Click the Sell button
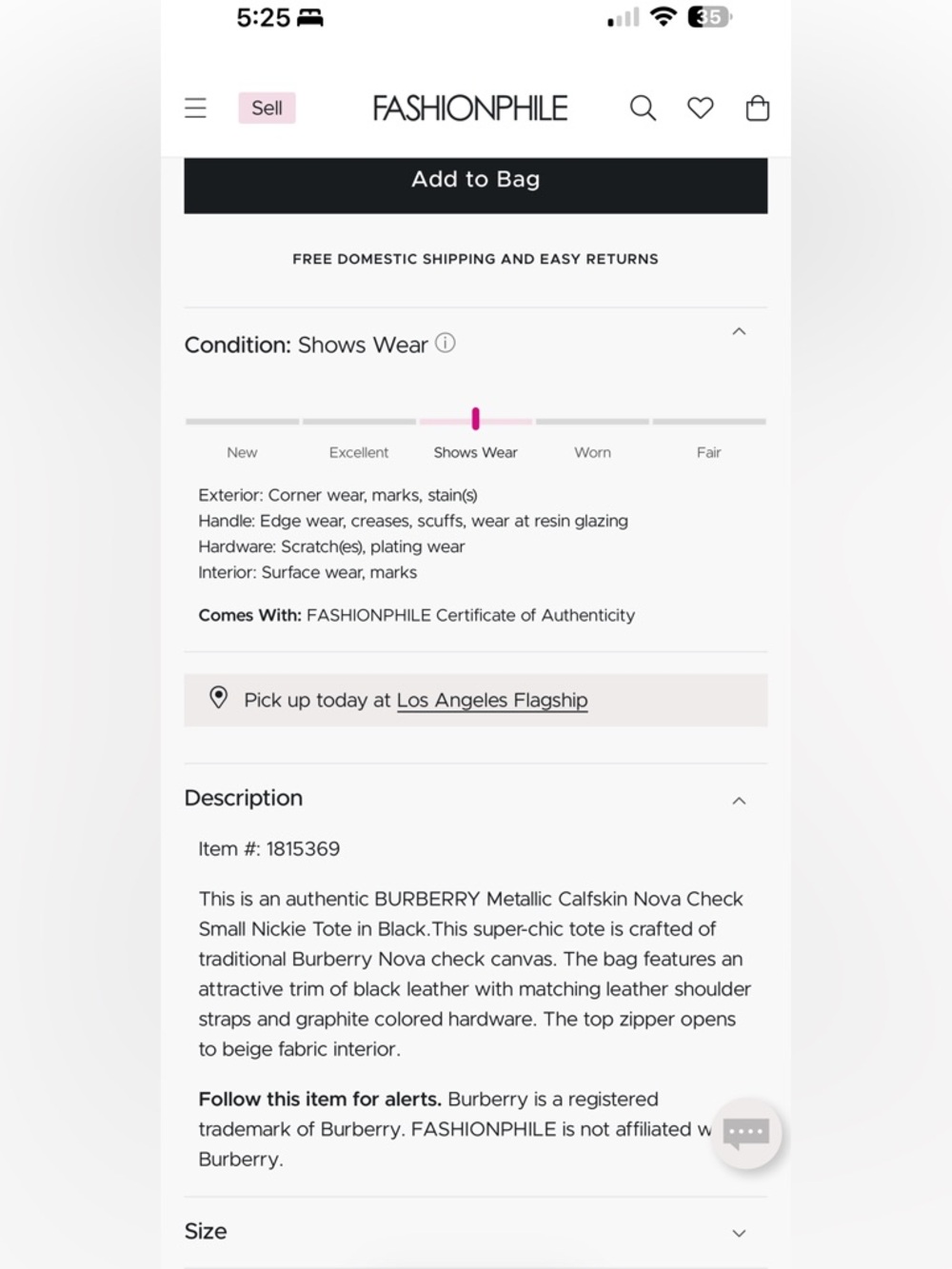Image resolution: width=952 pixels, height=1269 pixels. [267, 109]
